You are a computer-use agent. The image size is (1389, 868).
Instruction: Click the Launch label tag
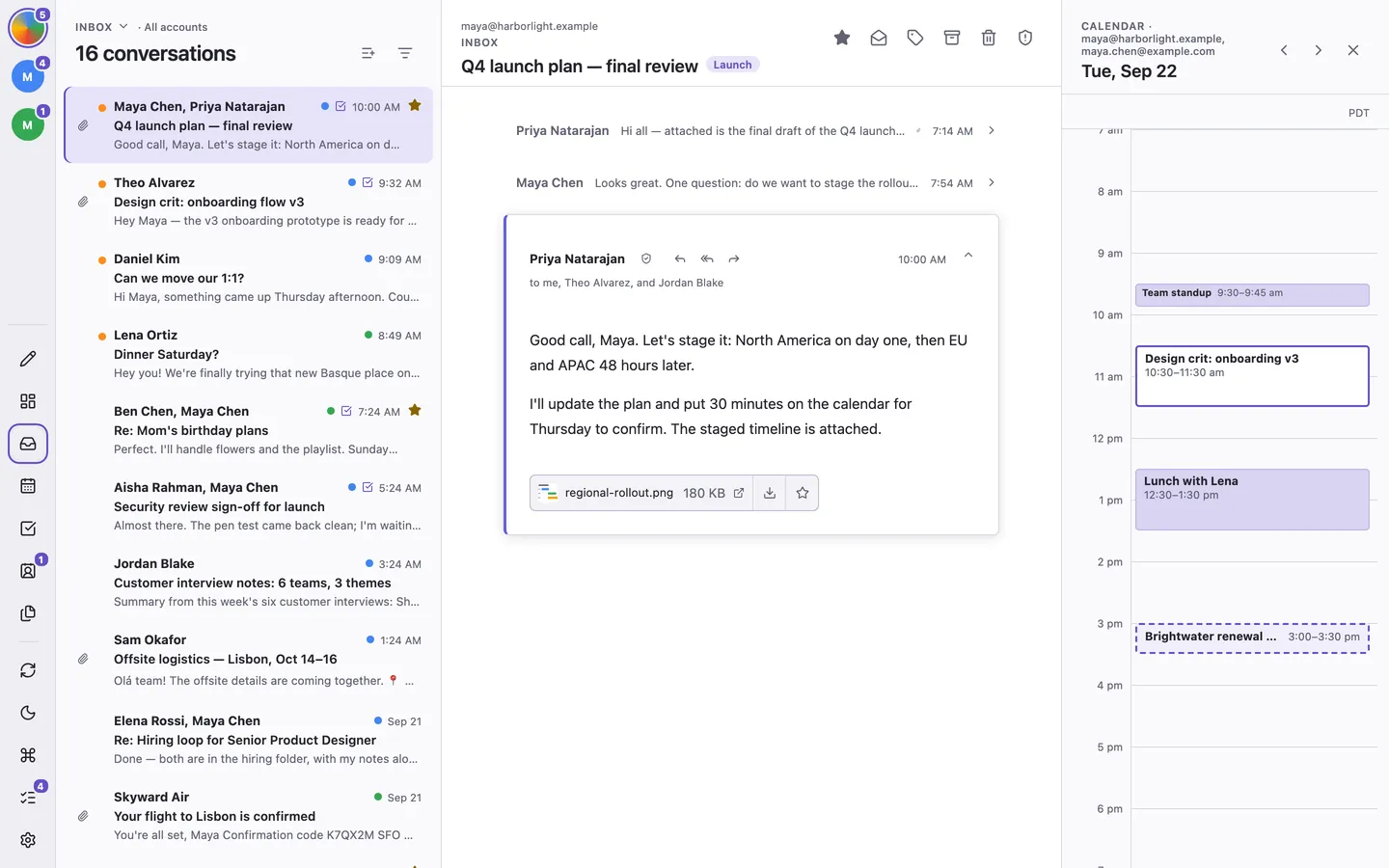[x=732, y=65]
